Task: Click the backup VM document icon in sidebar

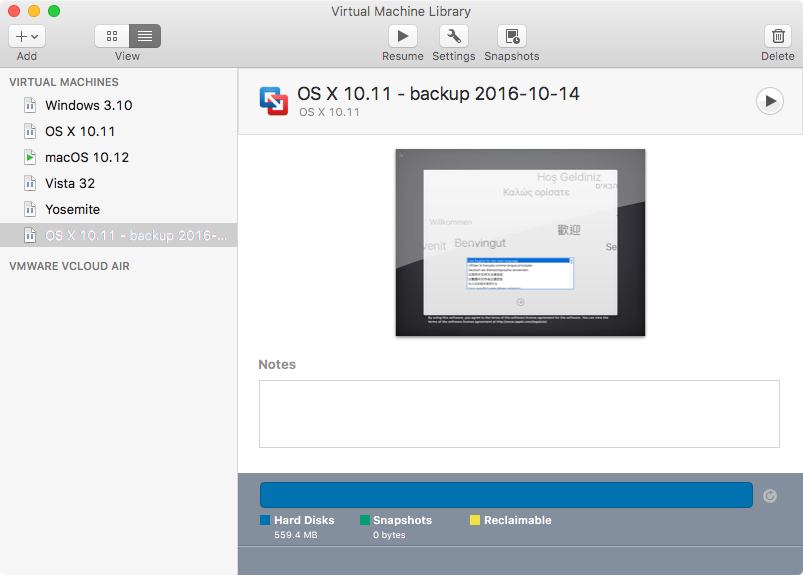Action: (x=30, y=236)
